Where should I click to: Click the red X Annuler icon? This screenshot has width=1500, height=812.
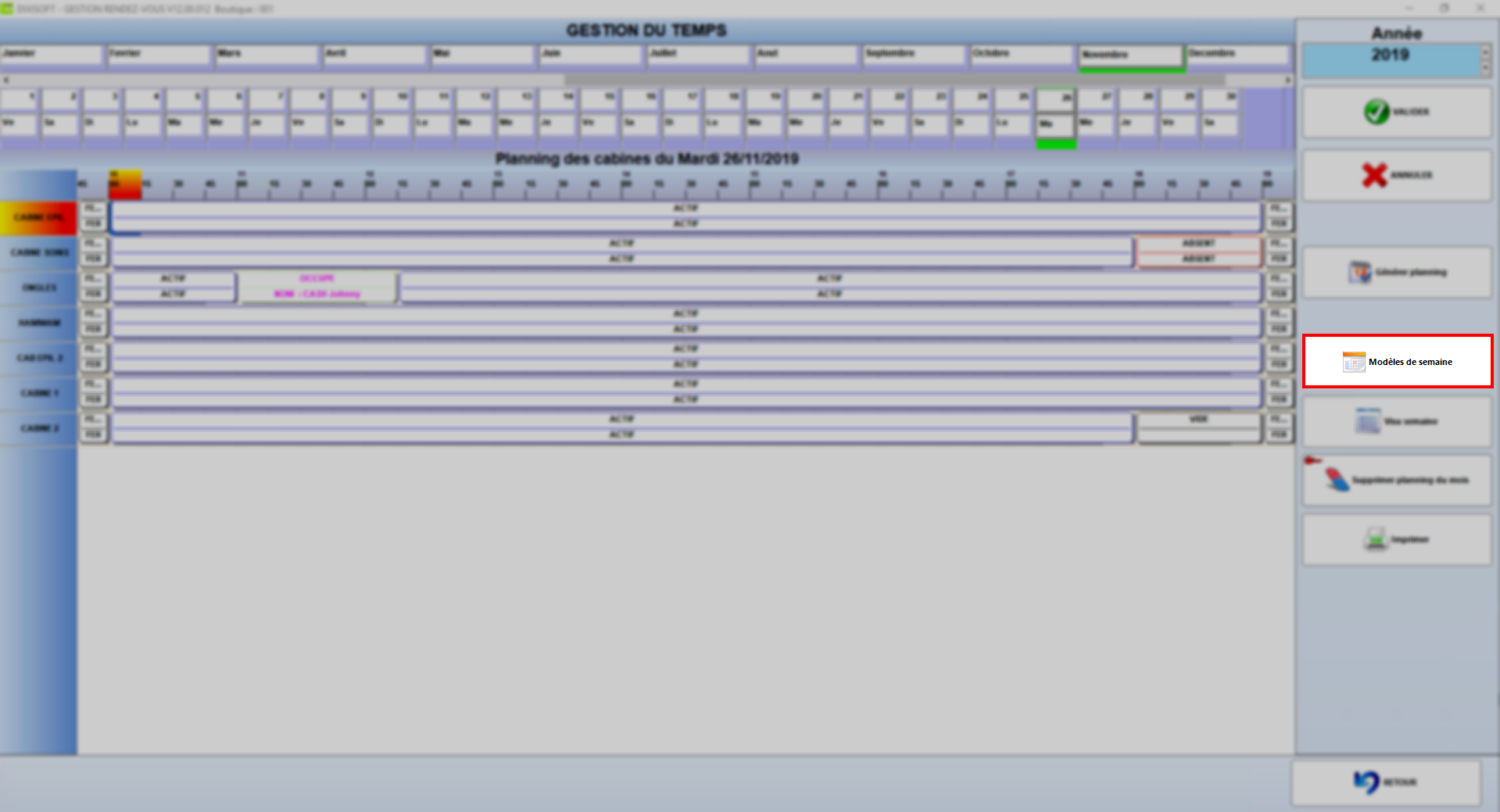tap(1374, 175)
